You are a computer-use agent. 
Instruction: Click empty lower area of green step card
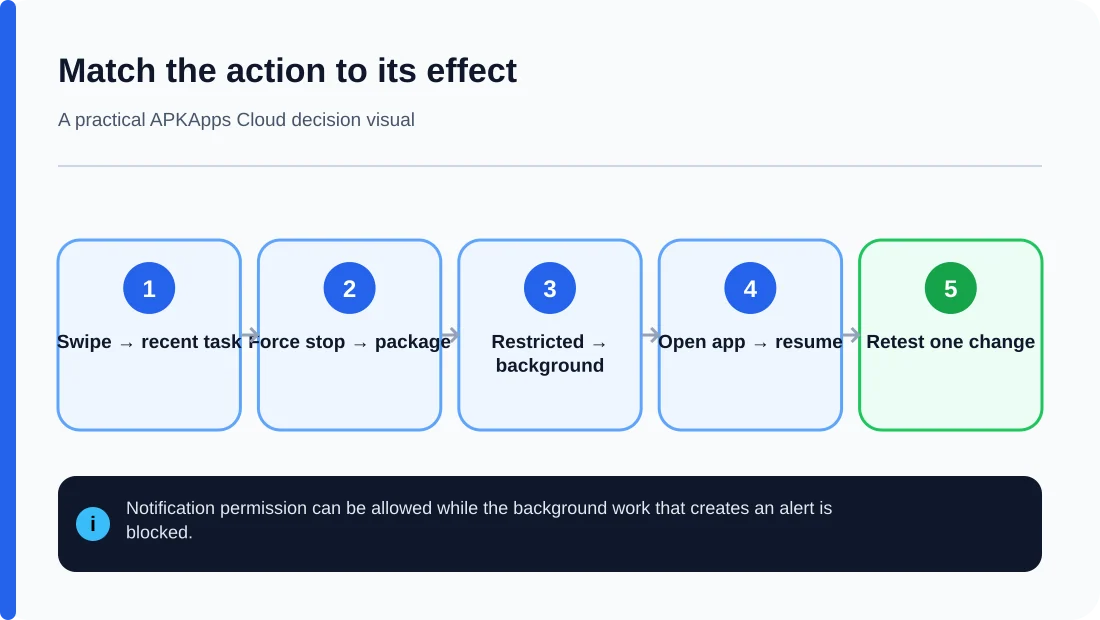click(x=951, y=396)
